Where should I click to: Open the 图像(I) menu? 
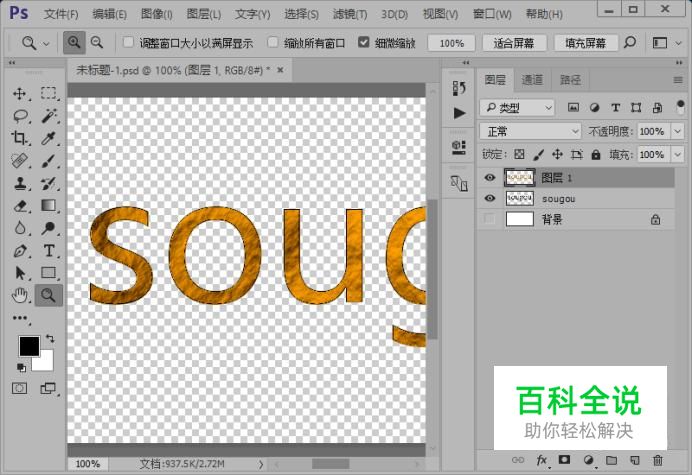tap(156, 14)
